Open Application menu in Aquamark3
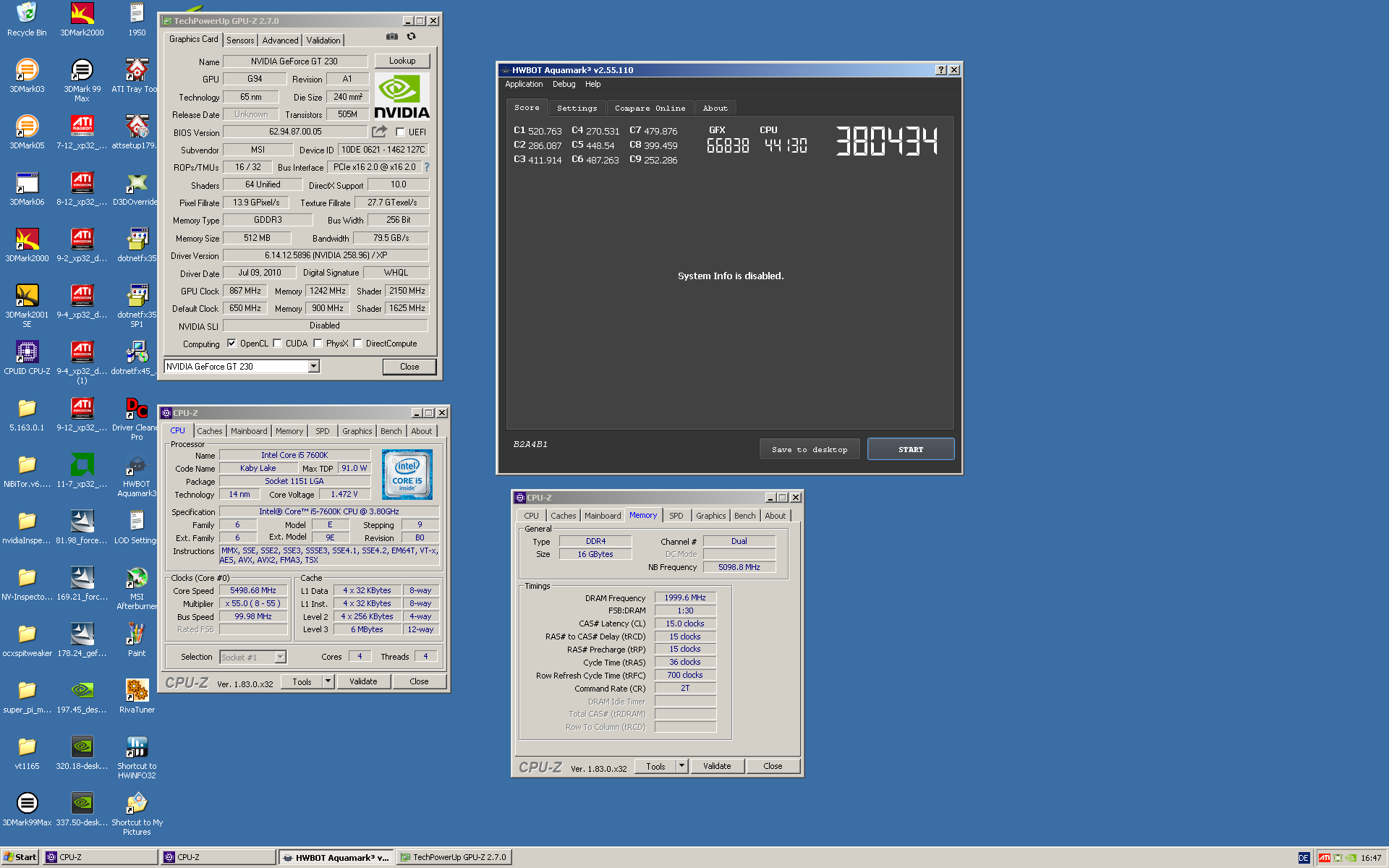 point(524,84)
